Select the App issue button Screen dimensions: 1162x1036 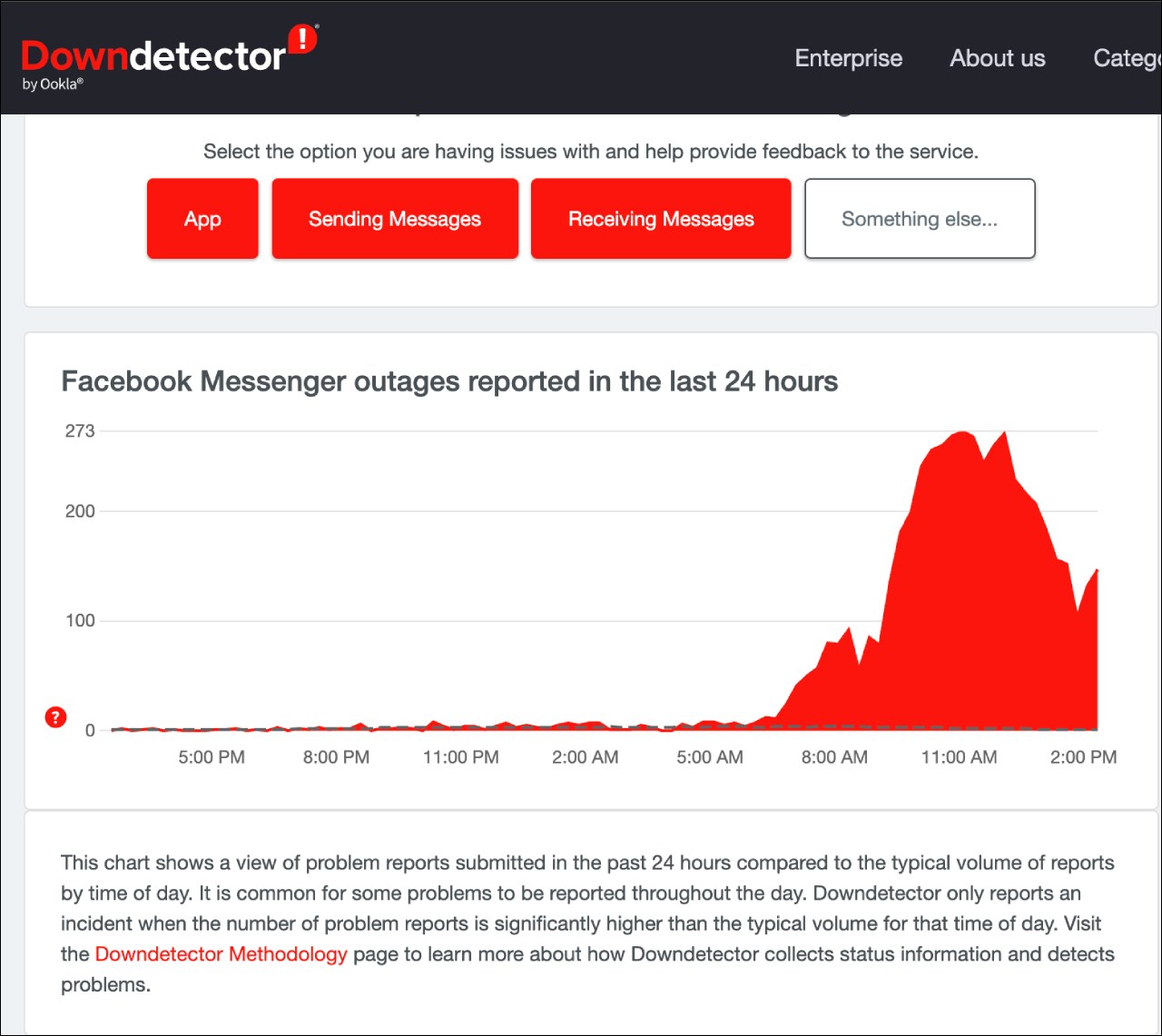click(202, 218)
